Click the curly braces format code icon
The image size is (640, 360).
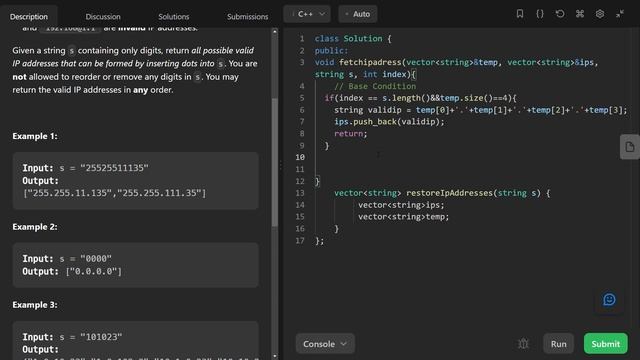coord(540,14)
